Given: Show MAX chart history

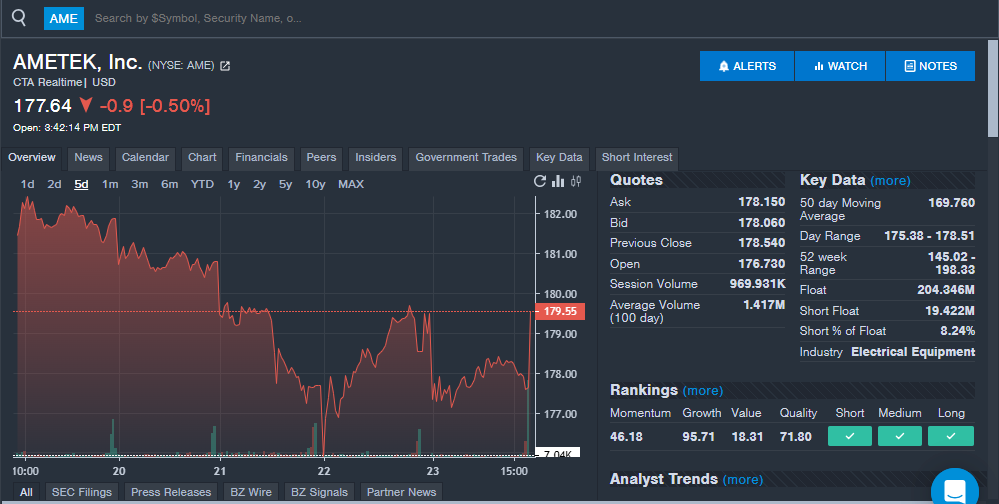Looking at the screenshot, I should [x=351, y=184].
